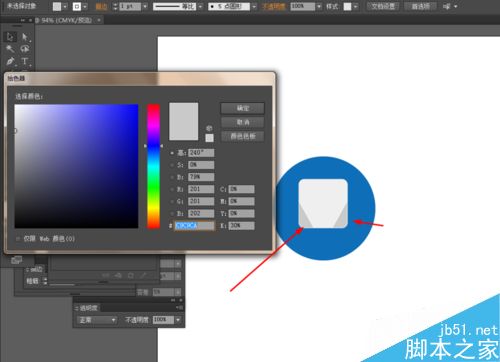This screenshot has height=362, width=500.
Task: Close the 94% CMYK document tab
Action: (99, 20)
